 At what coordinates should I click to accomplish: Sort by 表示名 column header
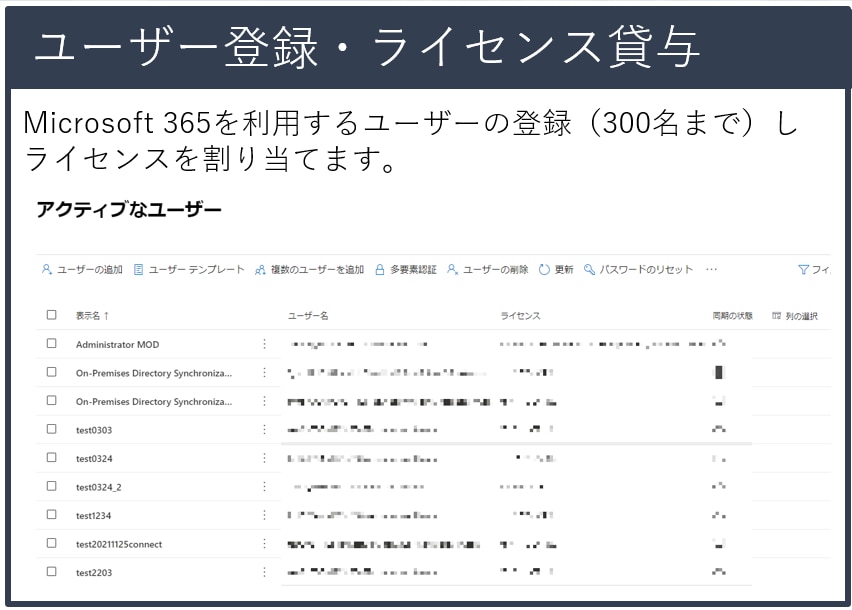pyautogui.click(x=92, y=316)
